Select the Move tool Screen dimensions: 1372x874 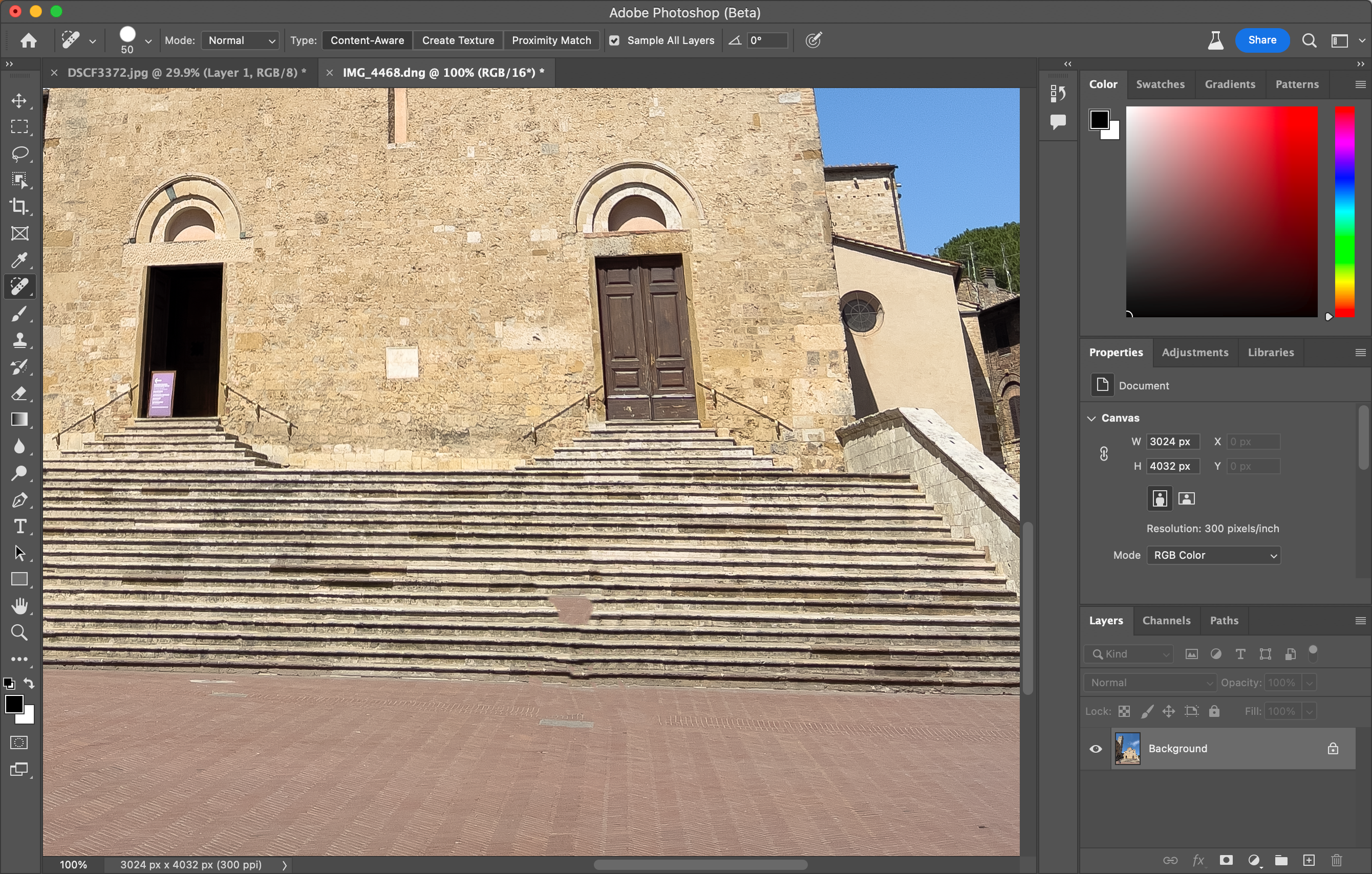coord(19,101)
